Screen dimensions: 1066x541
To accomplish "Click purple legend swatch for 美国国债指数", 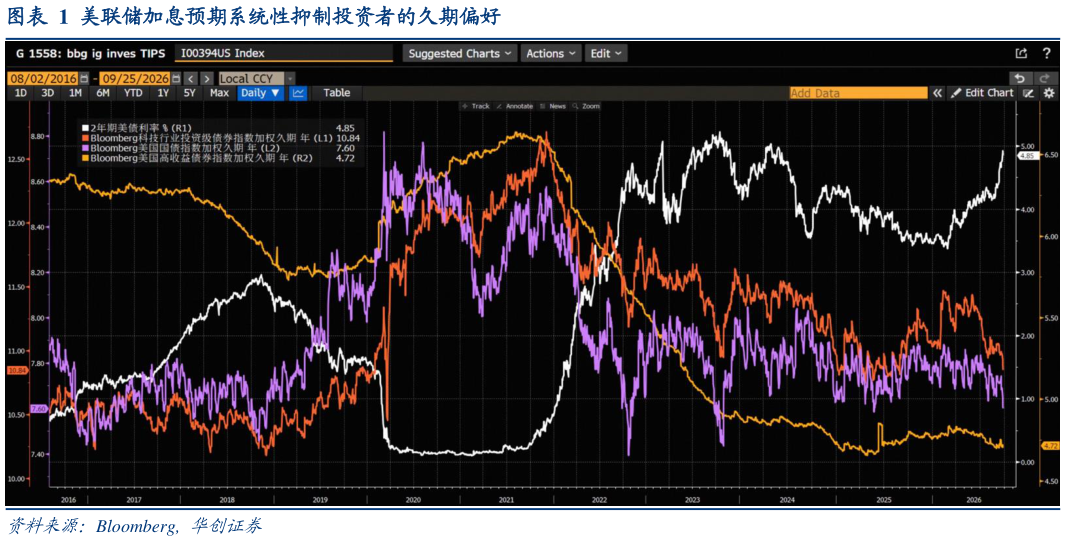I will click(85, 148).
